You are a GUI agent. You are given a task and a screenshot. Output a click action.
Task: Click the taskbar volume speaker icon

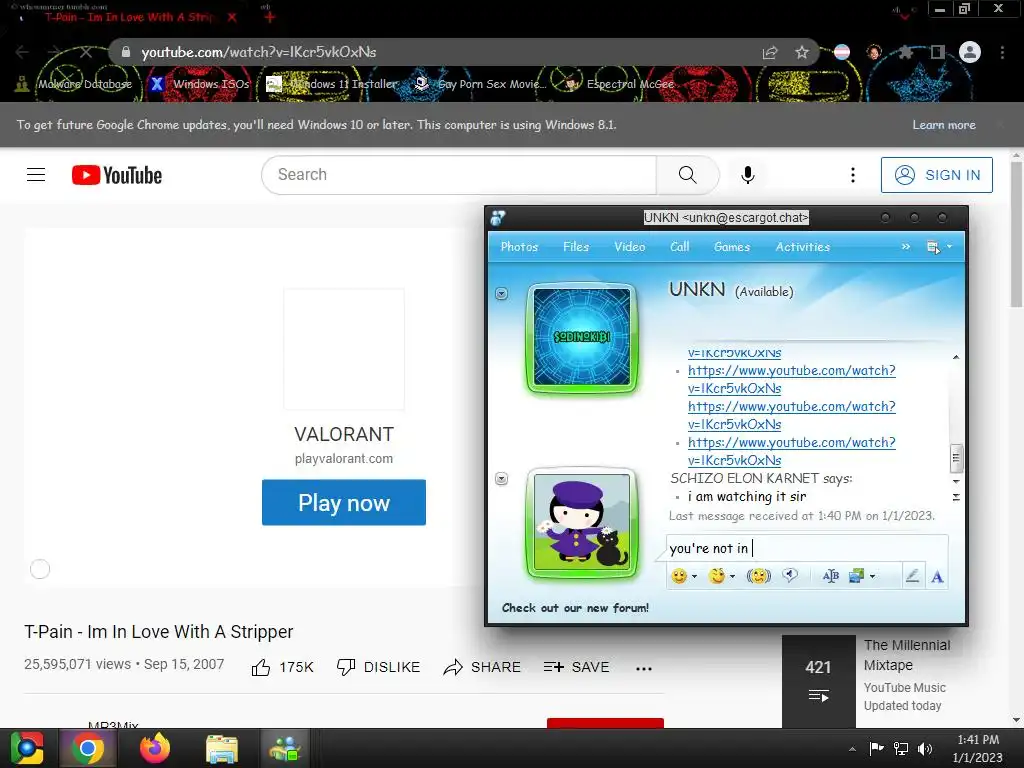pos(925,749)
